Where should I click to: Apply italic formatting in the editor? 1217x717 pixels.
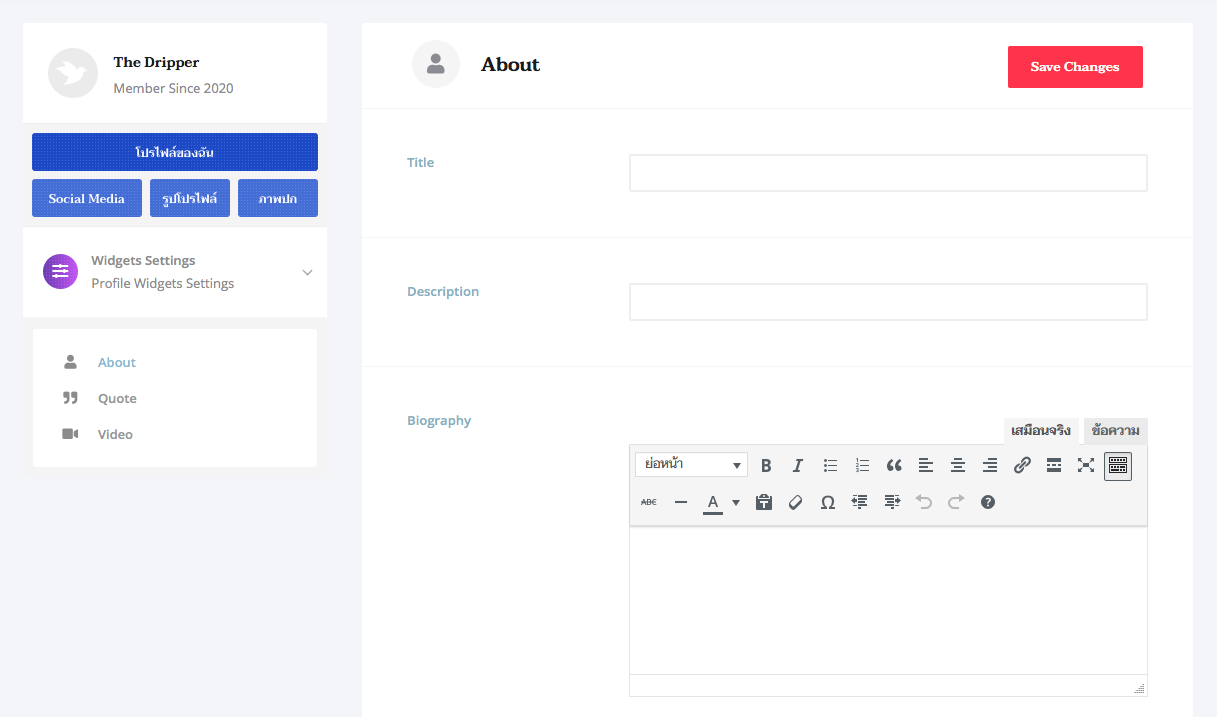click(x=798, y=465)
